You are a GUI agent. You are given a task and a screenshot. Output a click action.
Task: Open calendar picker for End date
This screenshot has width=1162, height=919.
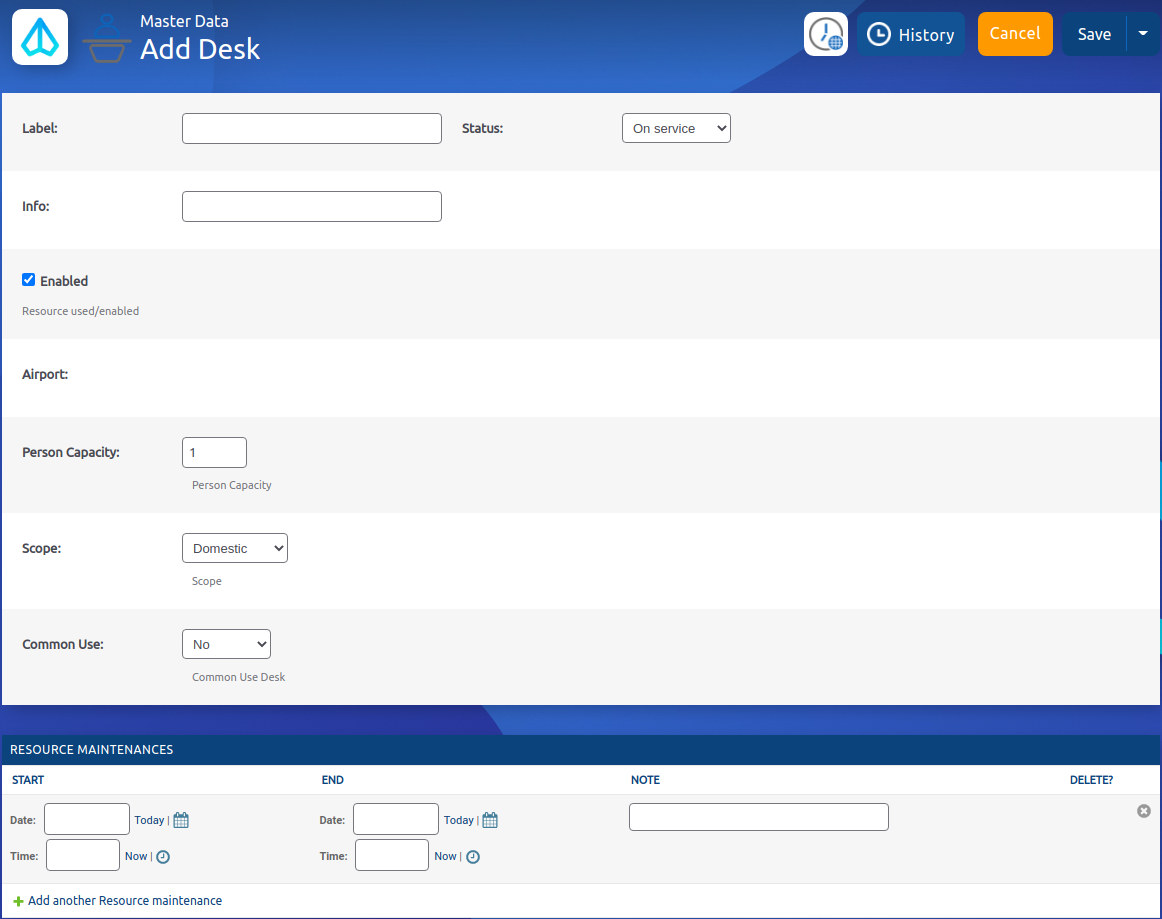[x=490, y=820]
